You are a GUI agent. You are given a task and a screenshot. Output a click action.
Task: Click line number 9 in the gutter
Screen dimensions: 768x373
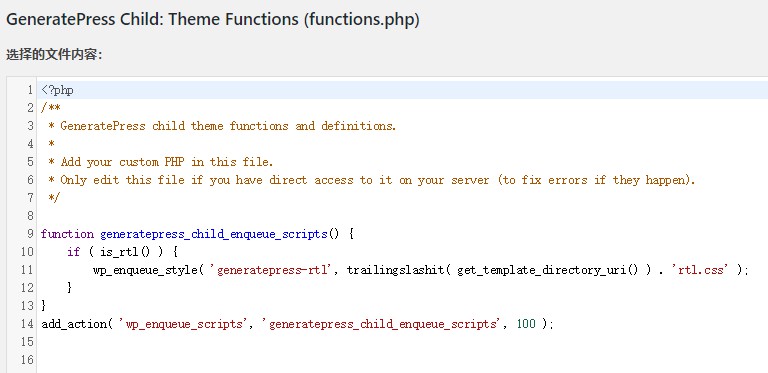pyautogui.click(x=30, y=234)
